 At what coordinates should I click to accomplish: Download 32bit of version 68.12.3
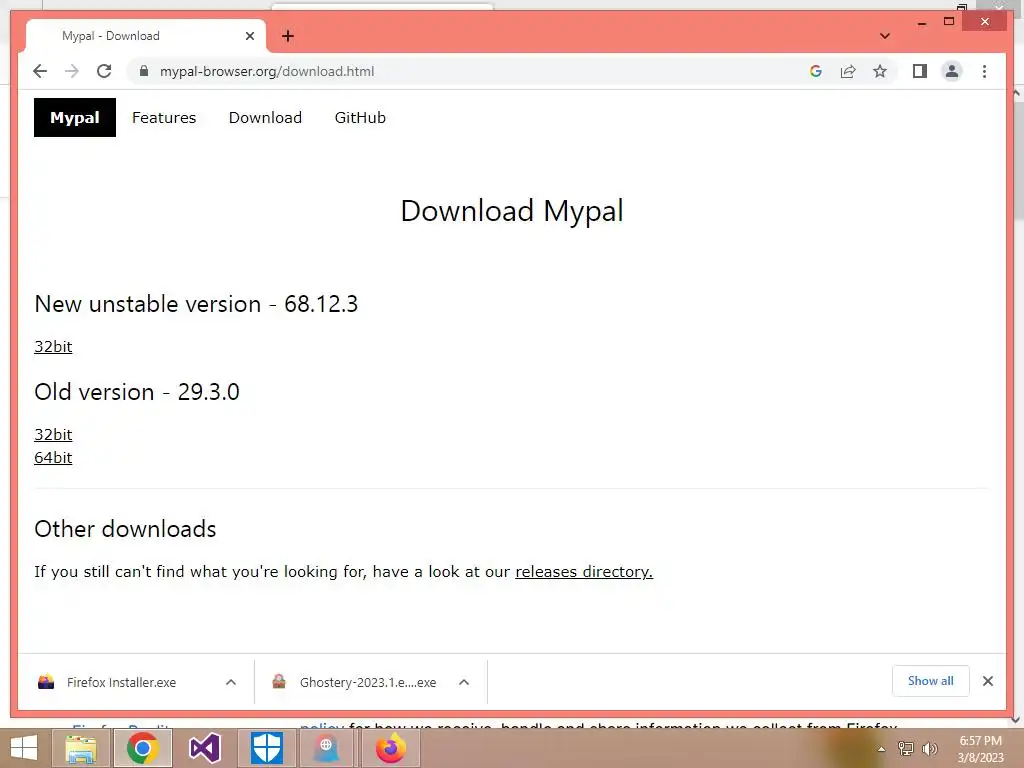tap(53, 347)
